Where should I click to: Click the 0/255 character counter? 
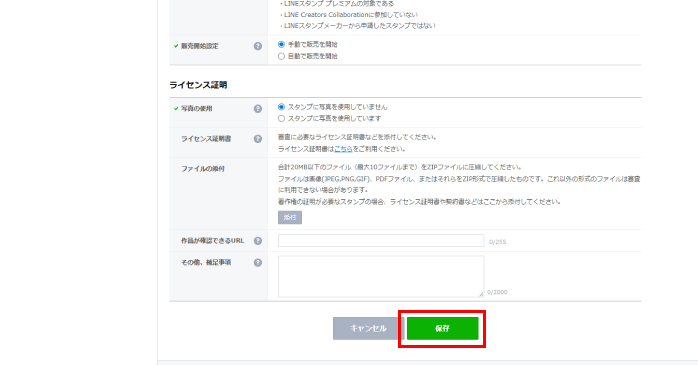coord(497,242)
